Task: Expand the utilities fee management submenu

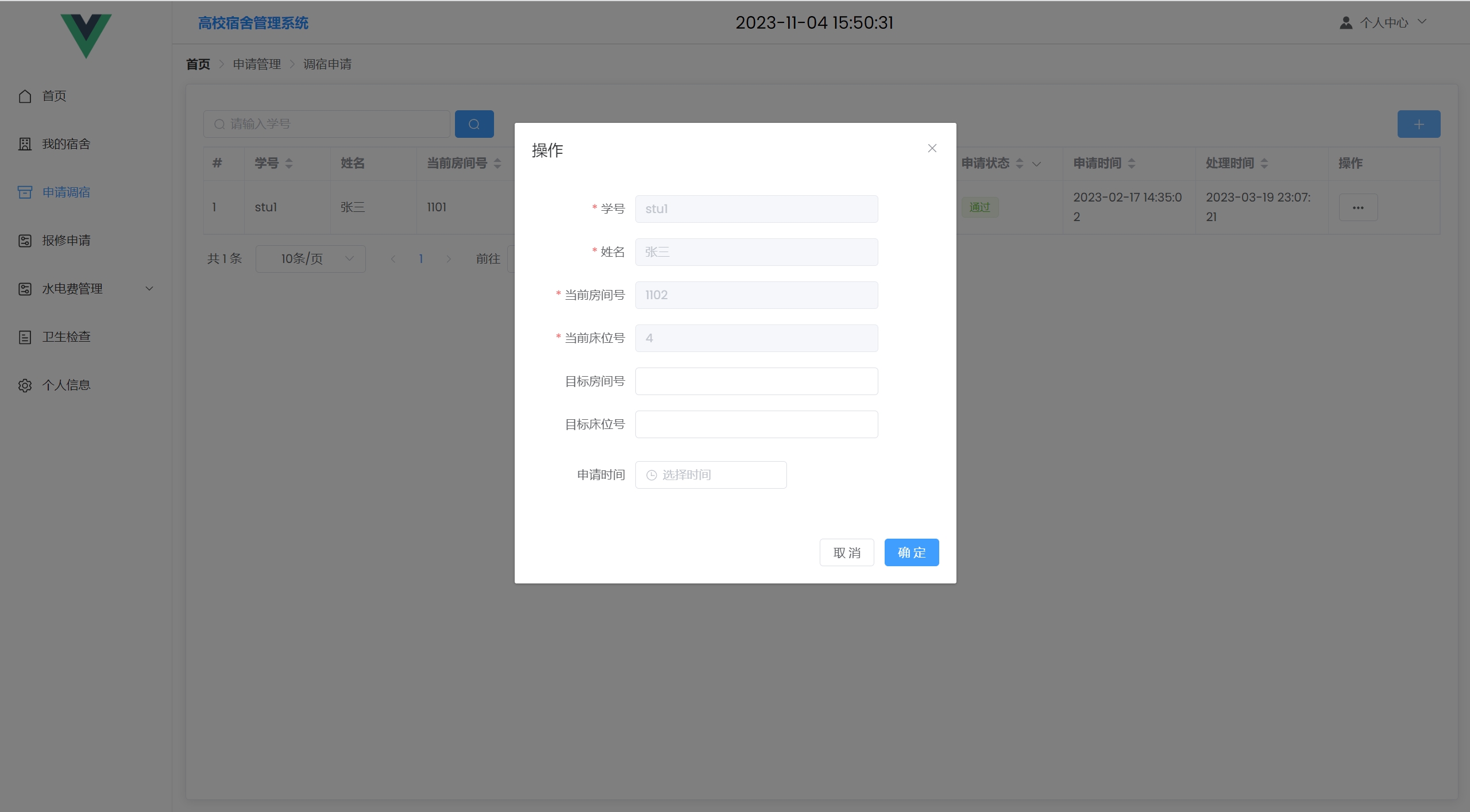Action: tap(149, 289)
